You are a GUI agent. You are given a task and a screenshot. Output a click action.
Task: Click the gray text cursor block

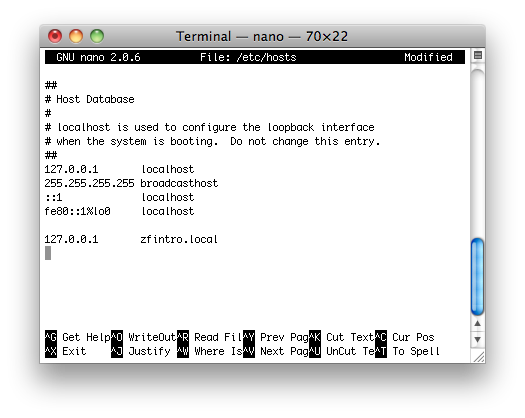coord(48,253)
